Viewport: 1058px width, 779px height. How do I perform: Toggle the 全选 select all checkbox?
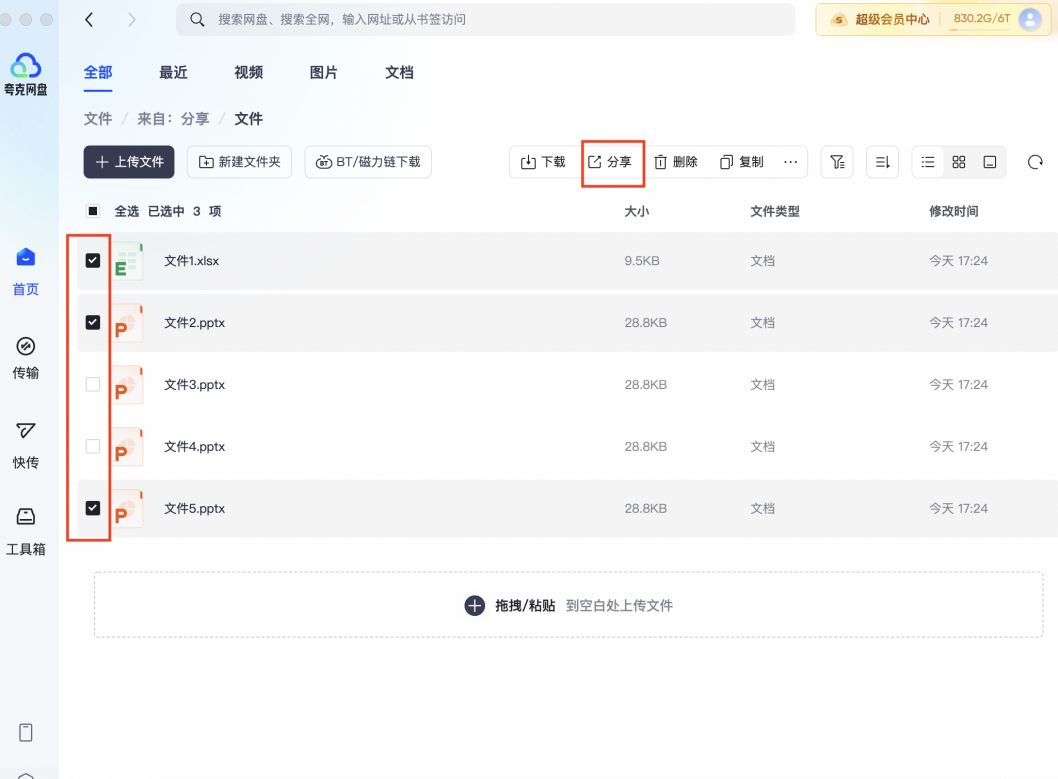coord(93,211)
